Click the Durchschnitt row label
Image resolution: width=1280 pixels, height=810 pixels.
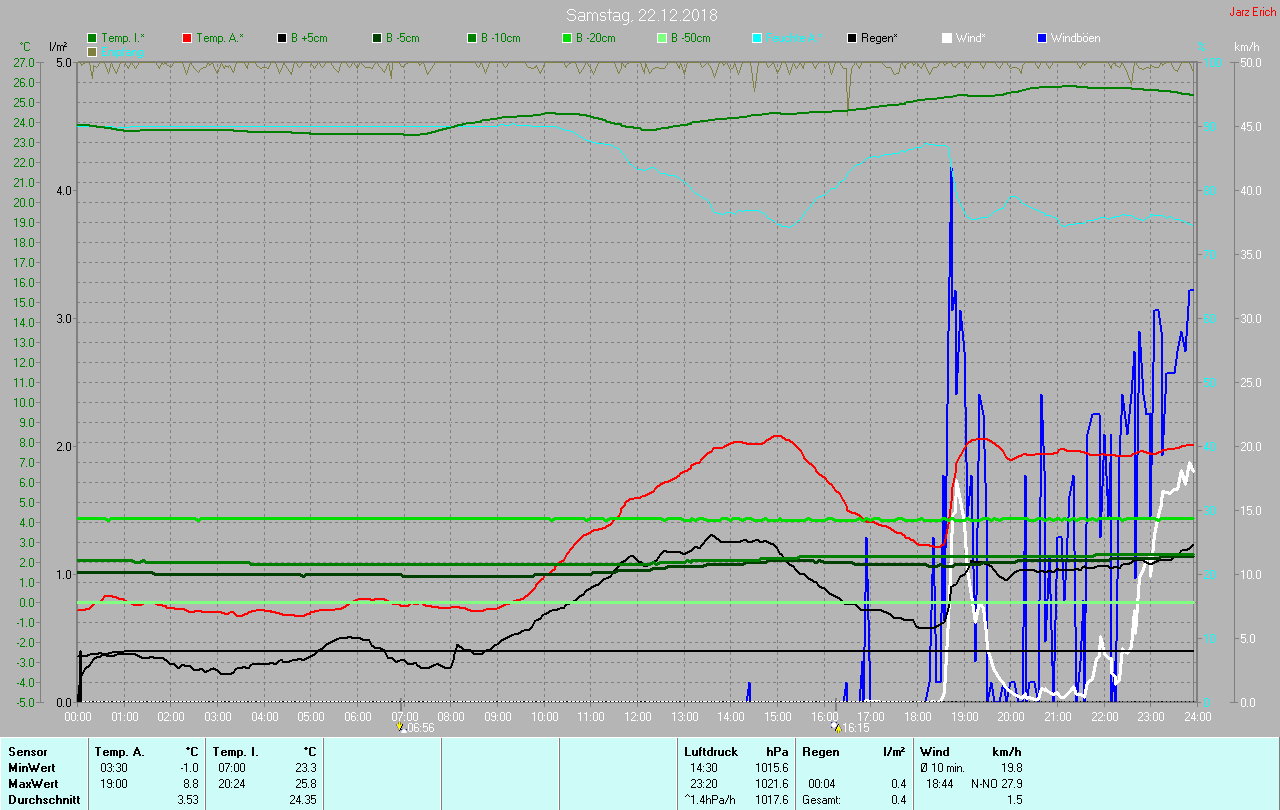(x=43, y=800)
